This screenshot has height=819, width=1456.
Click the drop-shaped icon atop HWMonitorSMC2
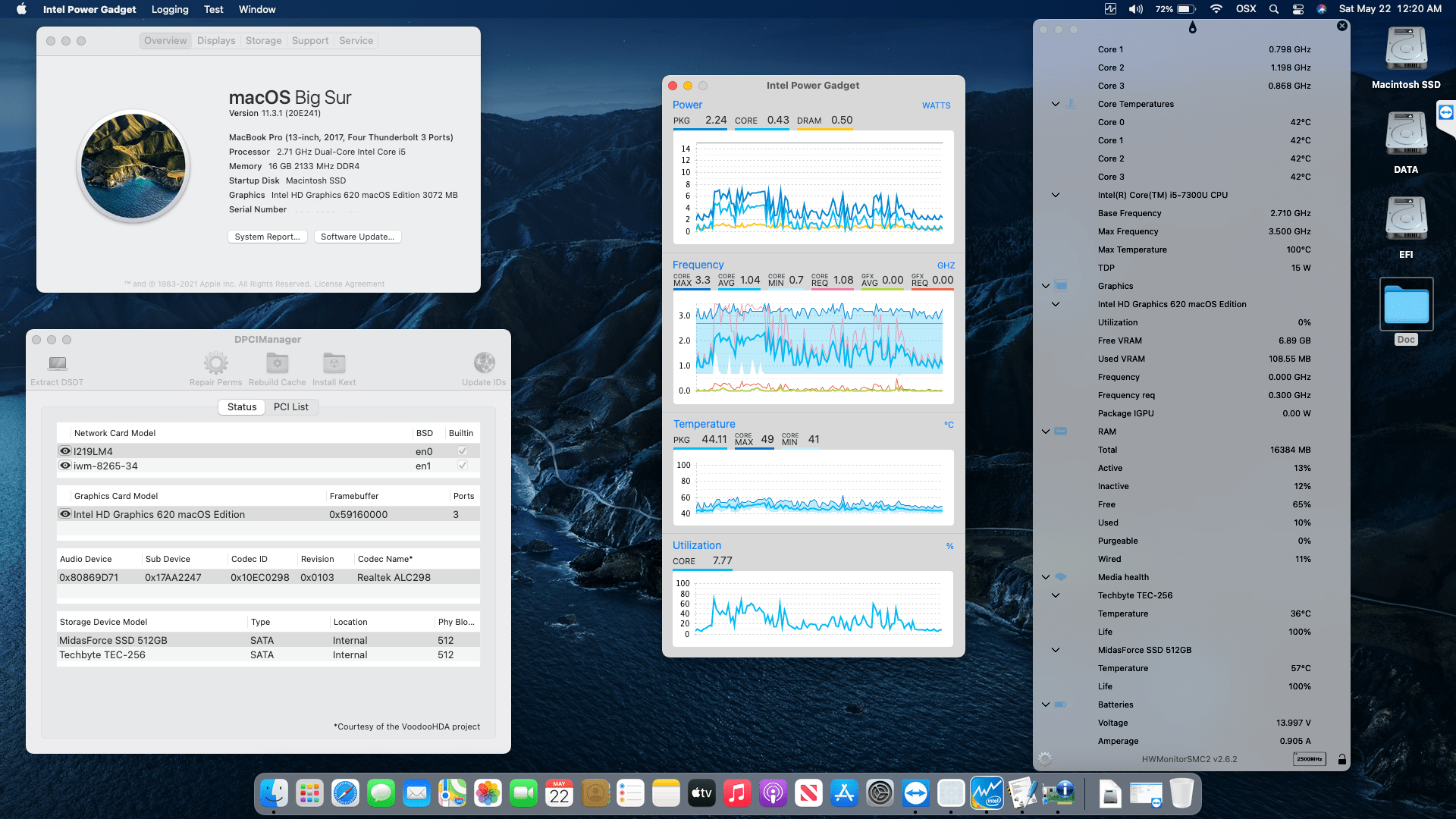1192,27
